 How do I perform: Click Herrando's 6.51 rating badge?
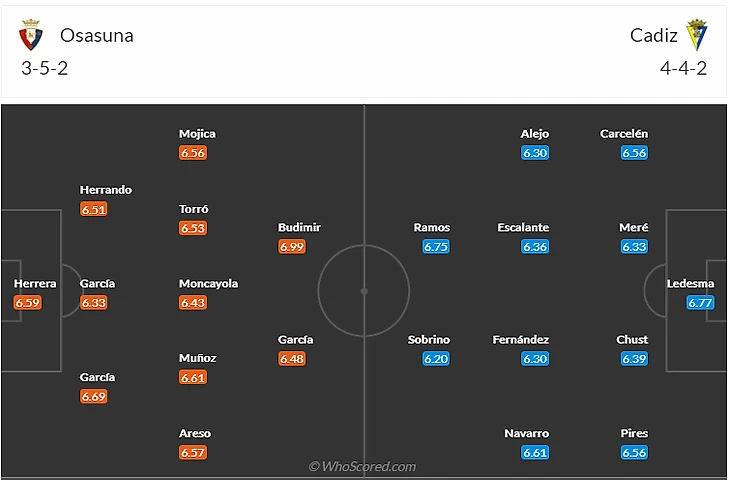tap(94, 209)
